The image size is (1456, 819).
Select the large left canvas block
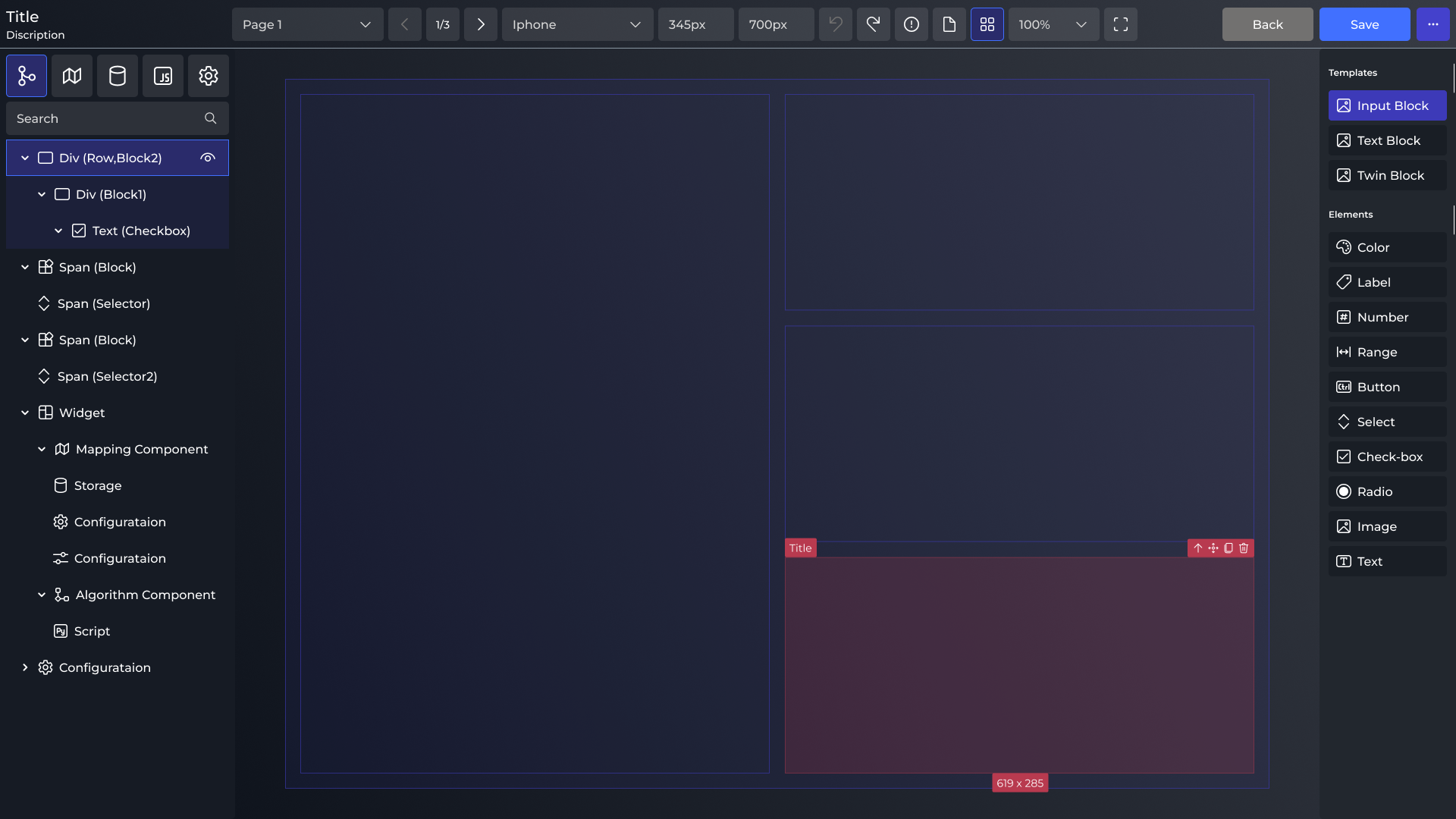[535, 434]
